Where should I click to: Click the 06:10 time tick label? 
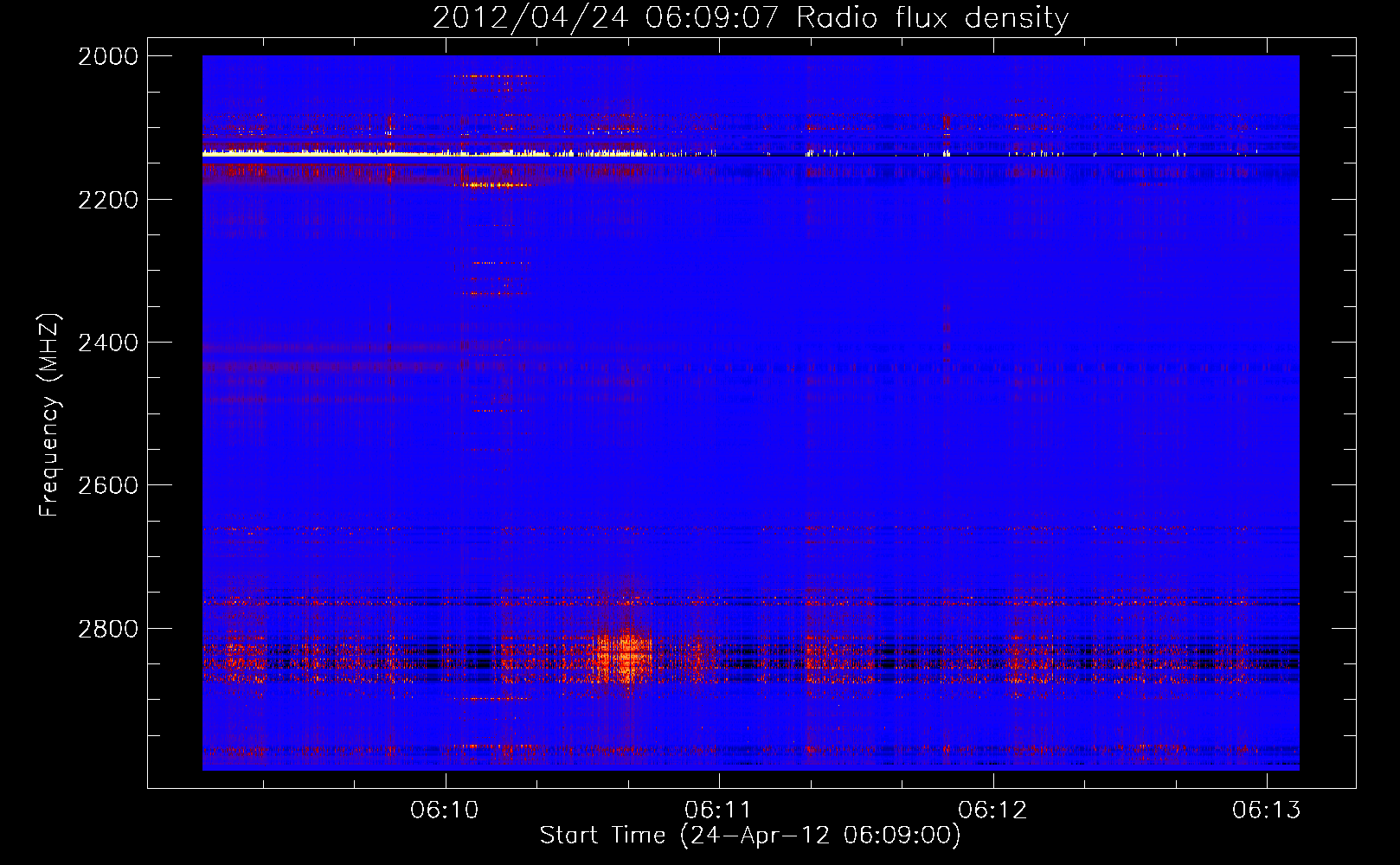(445, 810)
